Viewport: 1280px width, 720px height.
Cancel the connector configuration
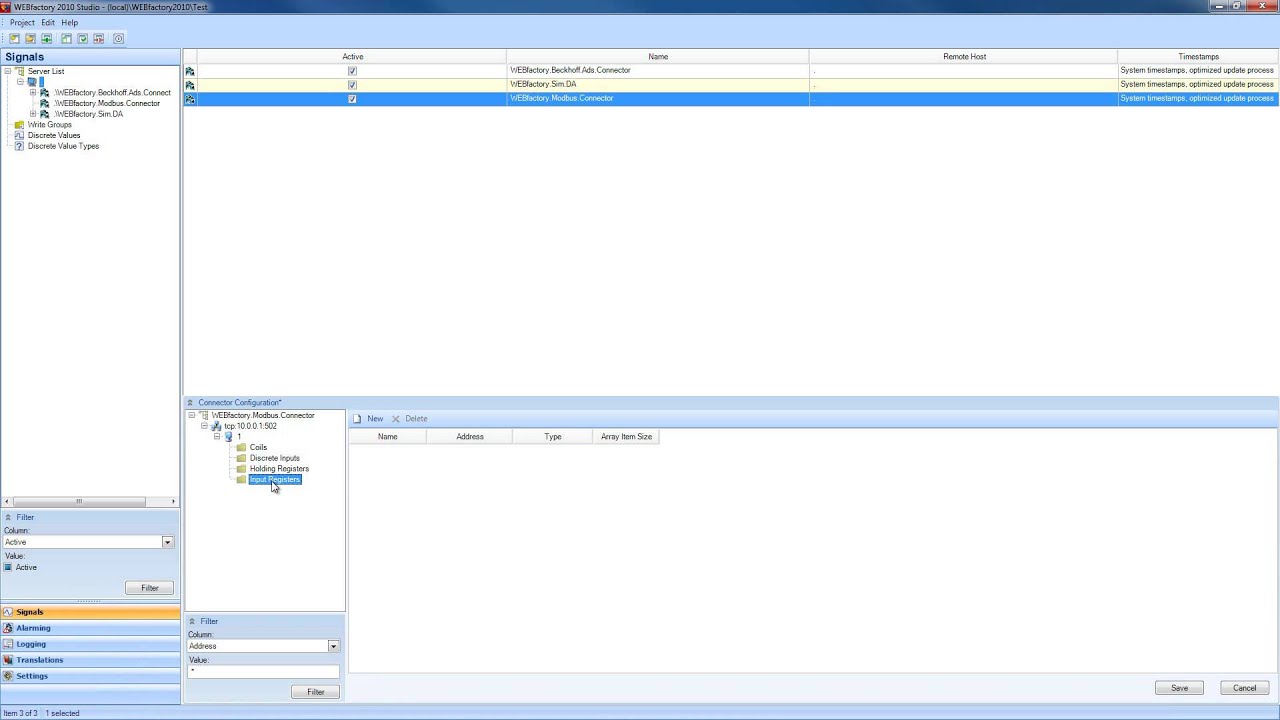[x=1244, y=688]
